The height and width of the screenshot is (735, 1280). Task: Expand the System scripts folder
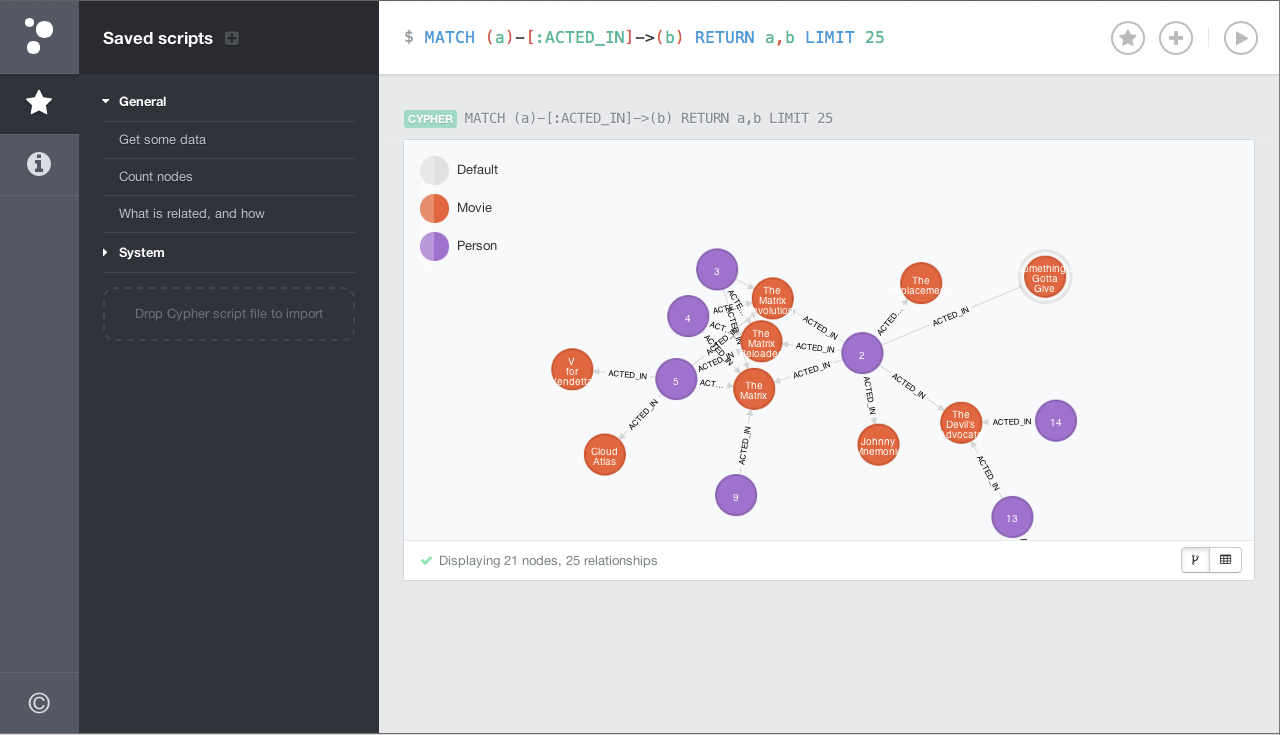(106, 252)
